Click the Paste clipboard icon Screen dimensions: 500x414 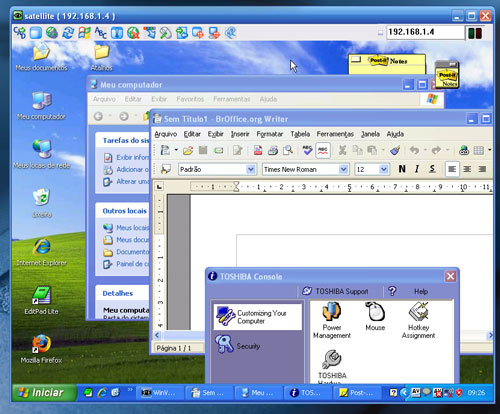coord(372,150)
